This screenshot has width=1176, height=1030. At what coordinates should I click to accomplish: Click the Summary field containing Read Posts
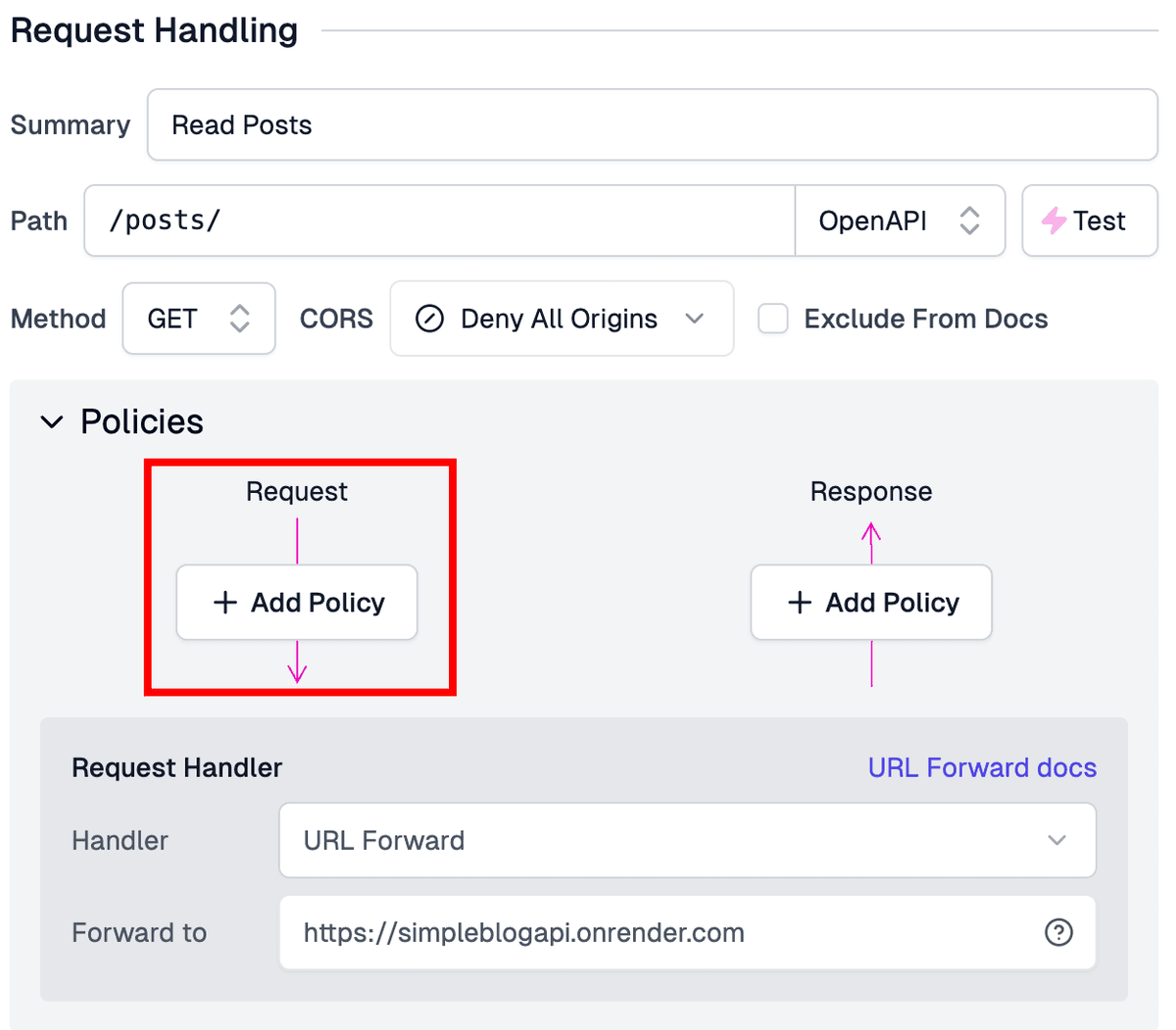click(651, 124)
